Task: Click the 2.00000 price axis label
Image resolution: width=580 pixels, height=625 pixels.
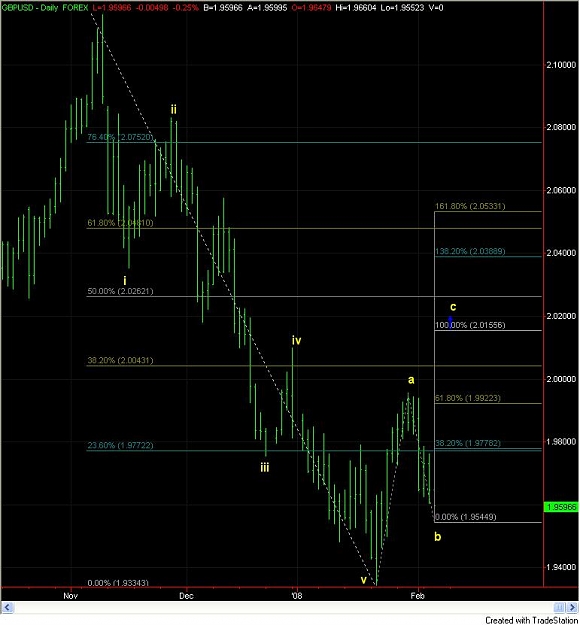Action: click(x=561, y=378)
